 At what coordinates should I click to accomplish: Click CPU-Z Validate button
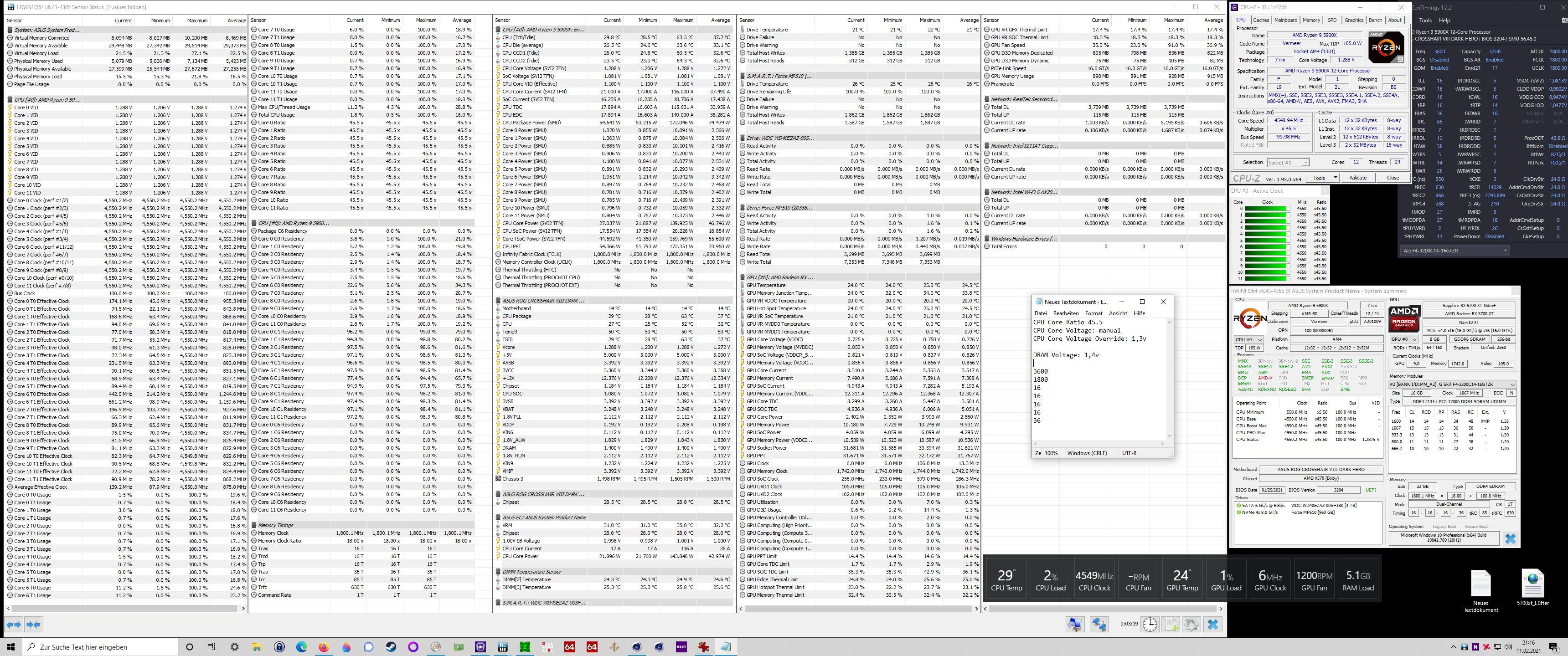1357,178
